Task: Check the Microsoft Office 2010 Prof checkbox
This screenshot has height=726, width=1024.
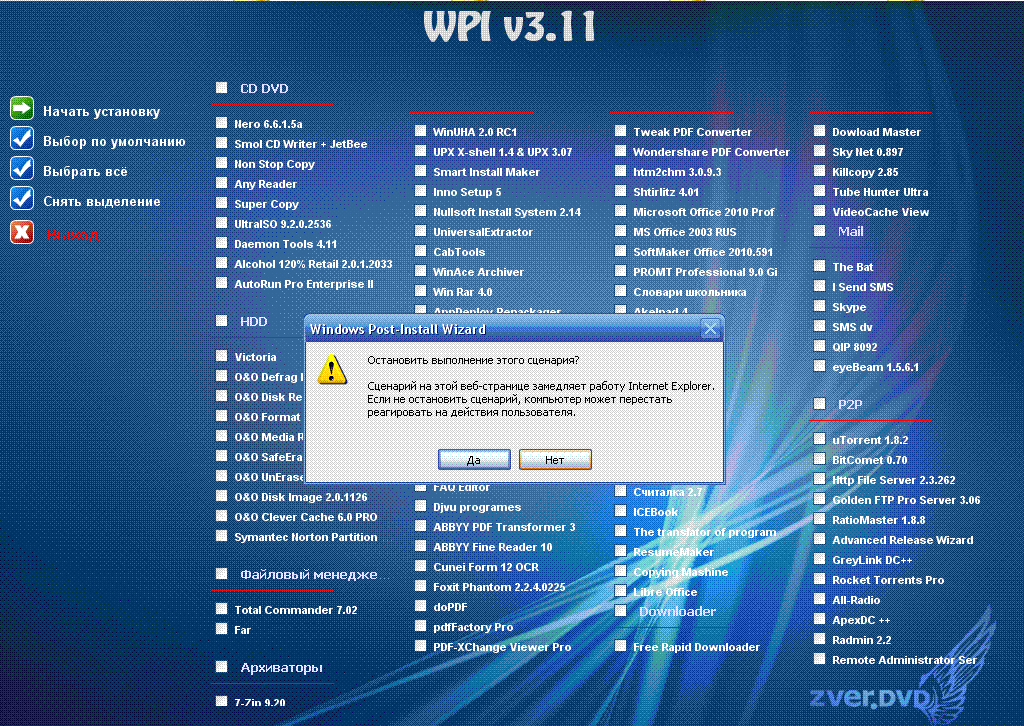Action: coord(620,211)
